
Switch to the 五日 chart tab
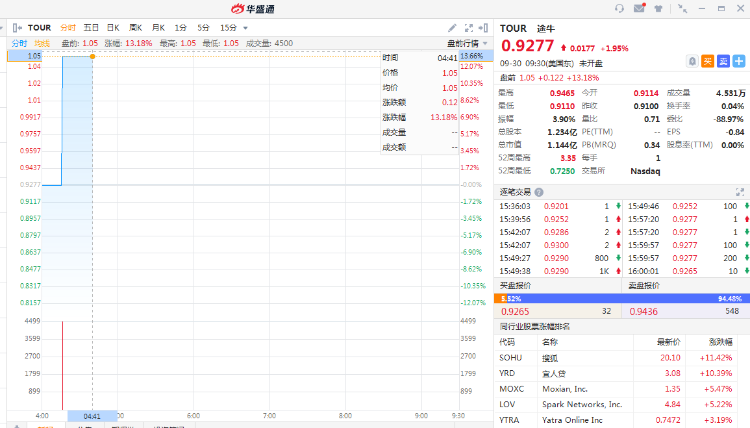click(x=91, y=27)
